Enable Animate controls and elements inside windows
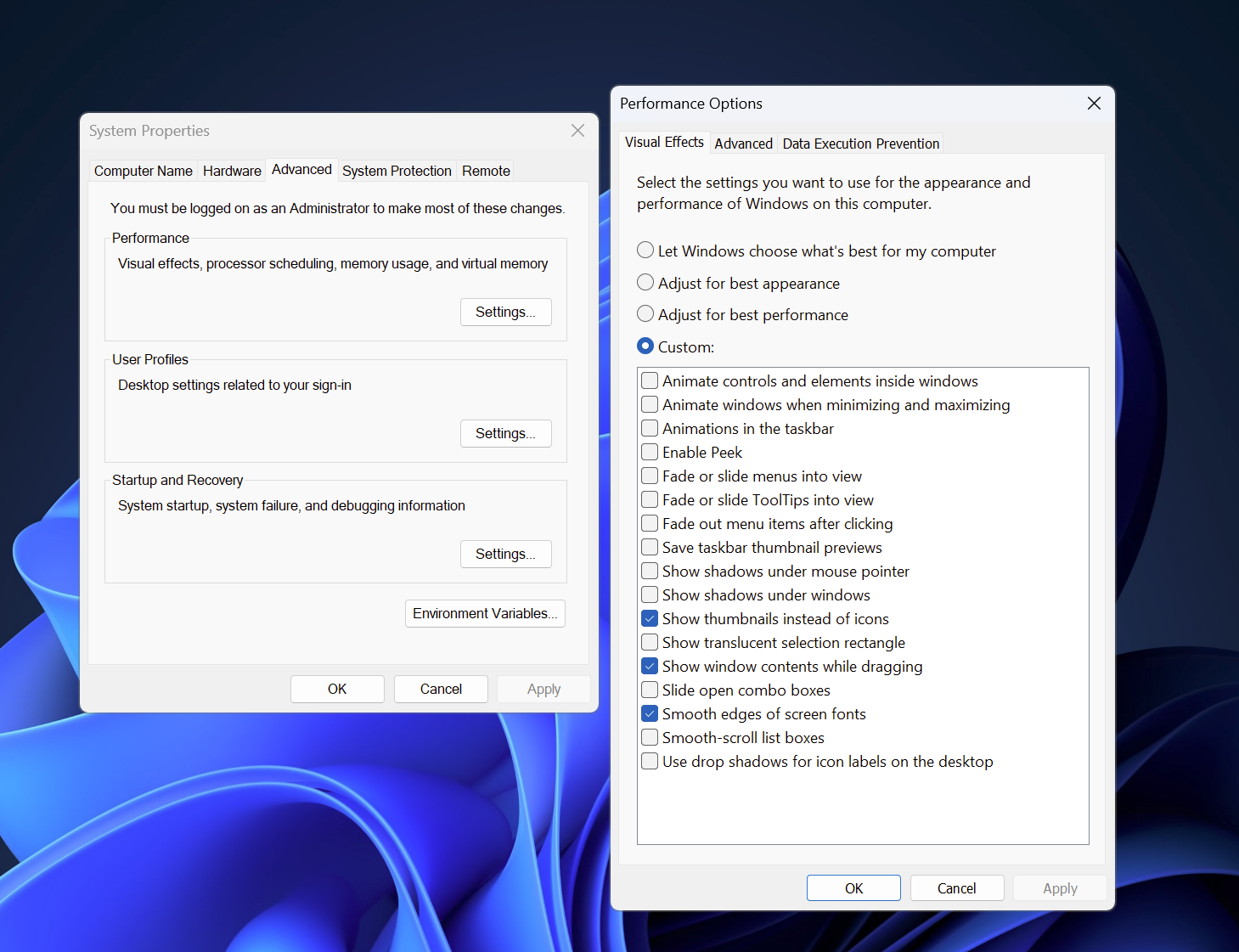1239x952 pixels. 650,380
